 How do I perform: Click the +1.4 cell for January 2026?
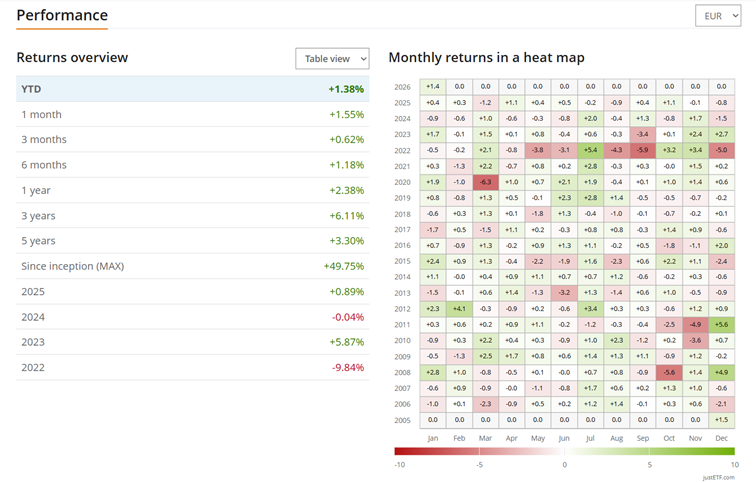432,87
